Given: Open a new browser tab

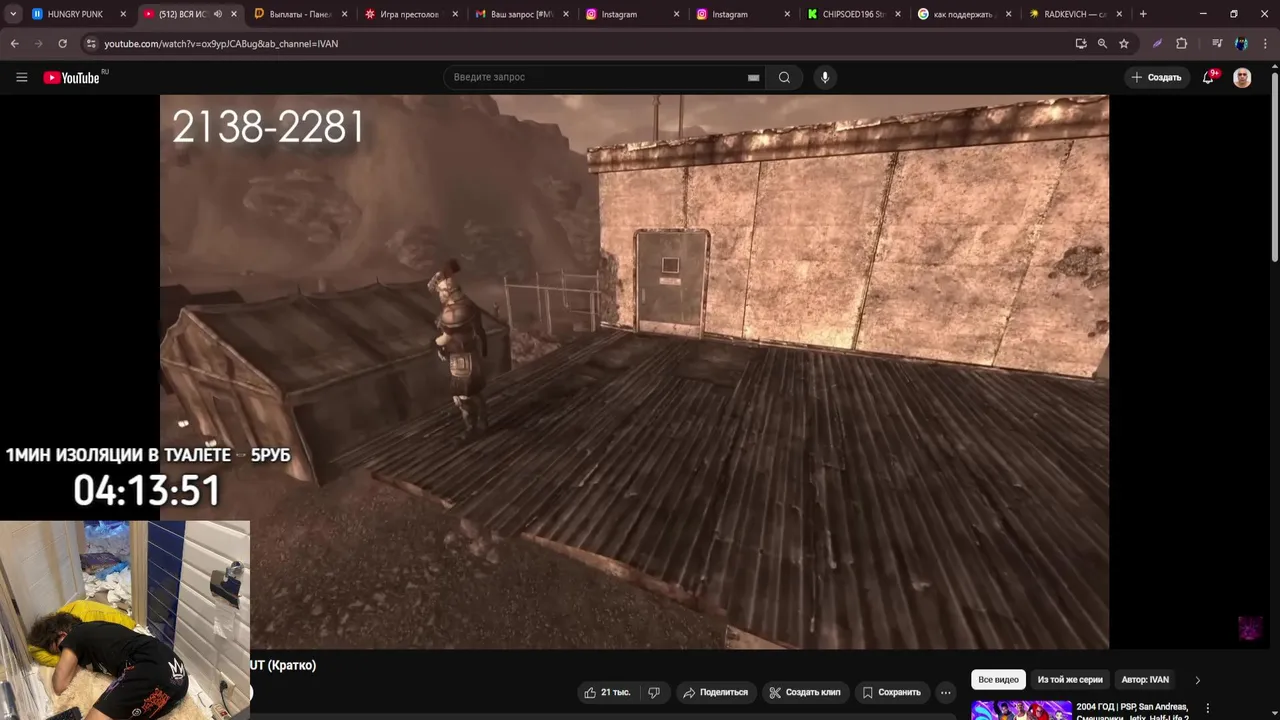Looking at the screenshot, I should pyautogui.click(x=1143, y=14).
